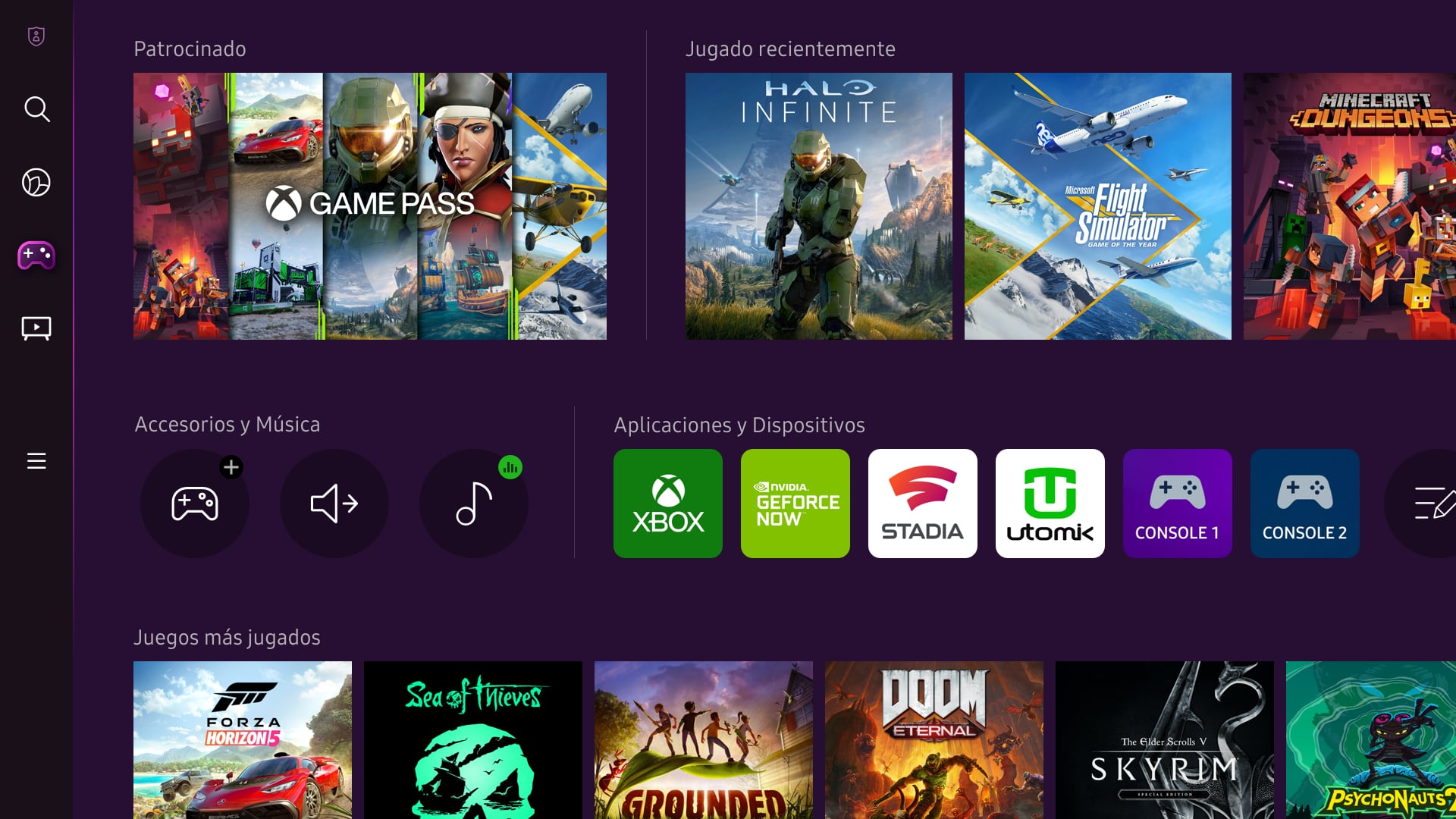This screenshot has height=819, width=1456.
Task: Launch Halo Infinite from recently played
Action: pos(818,206)
